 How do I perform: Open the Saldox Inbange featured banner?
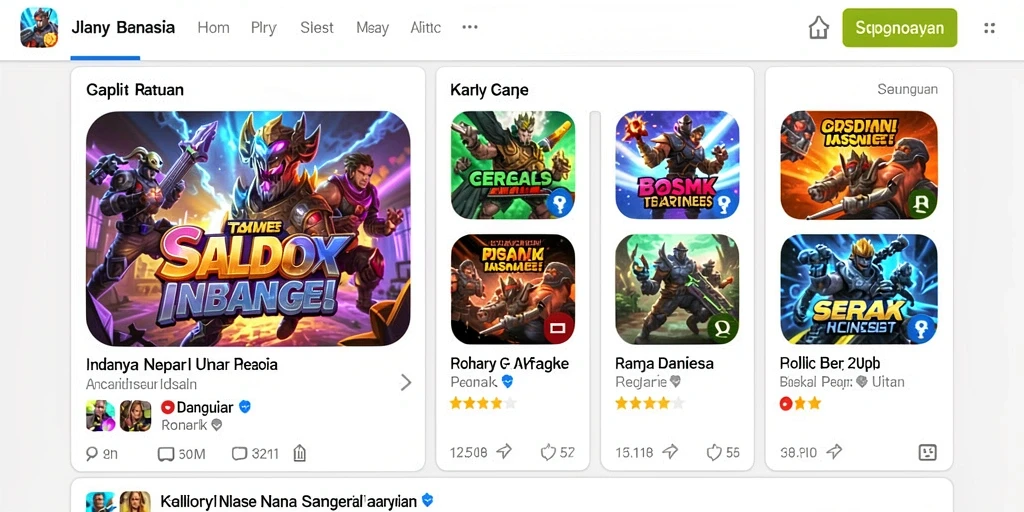tap(248, 228)
